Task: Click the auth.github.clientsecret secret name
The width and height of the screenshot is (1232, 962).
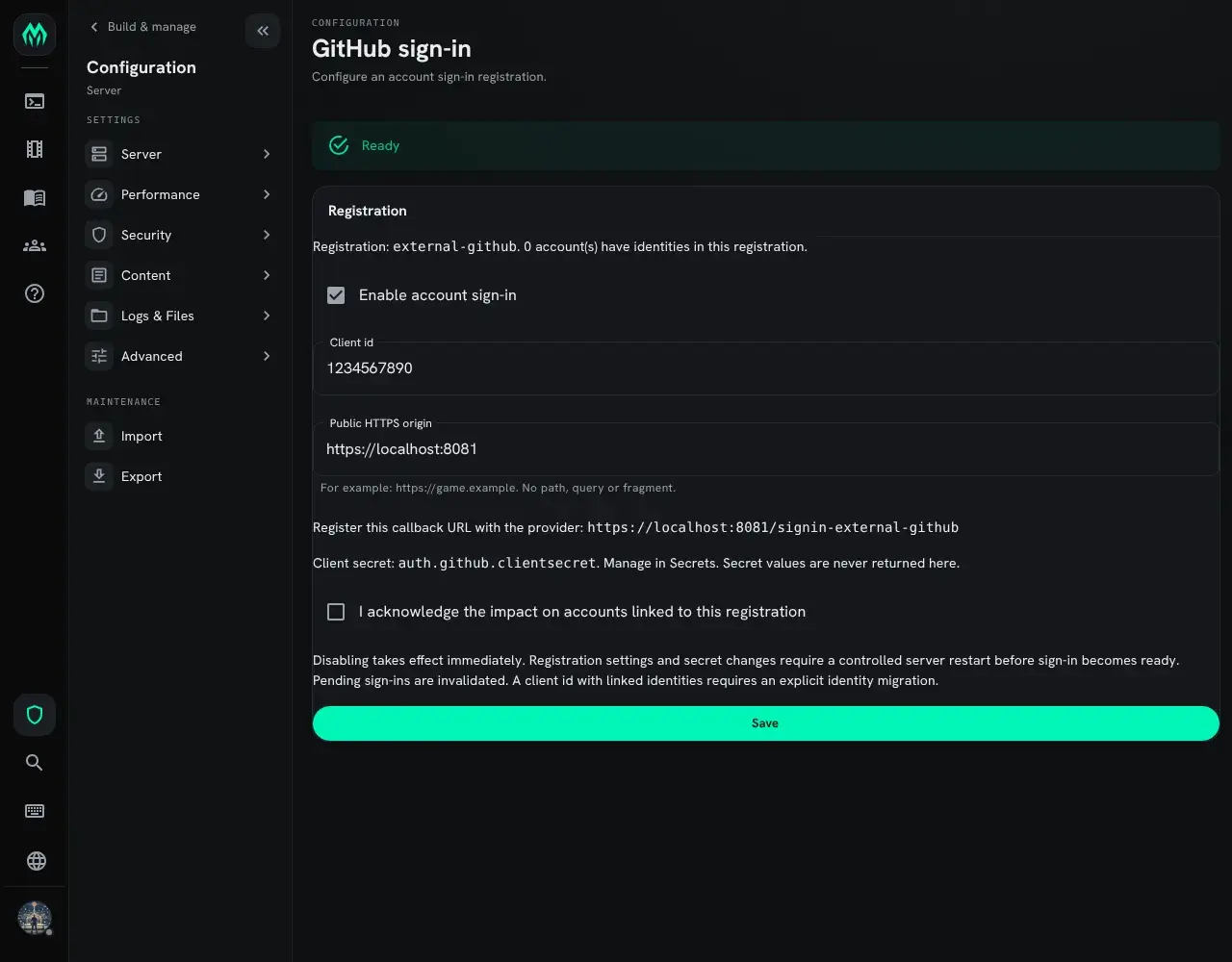Action: tap(497, 563)
